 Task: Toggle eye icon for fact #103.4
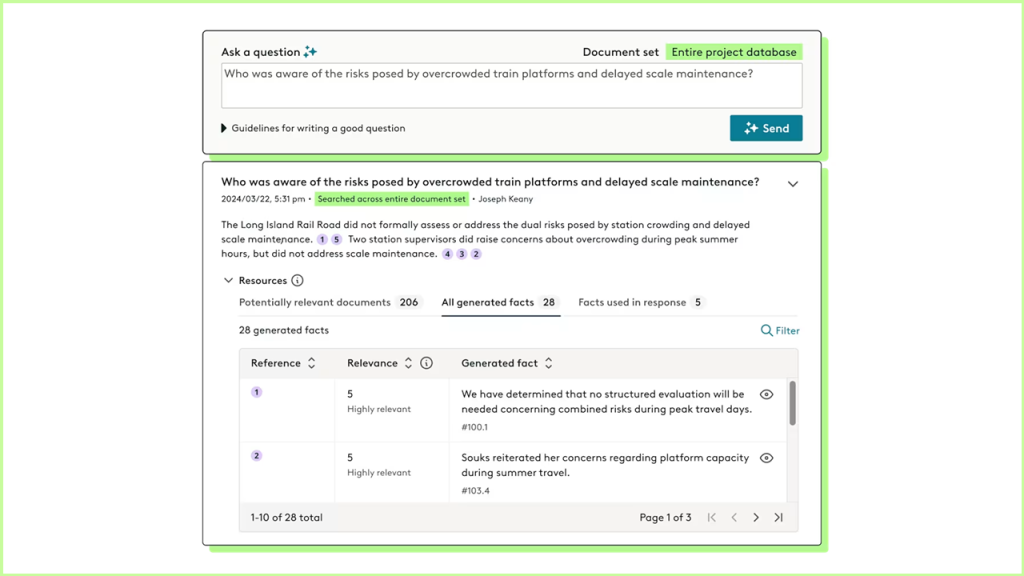click(x=766, y=458)
